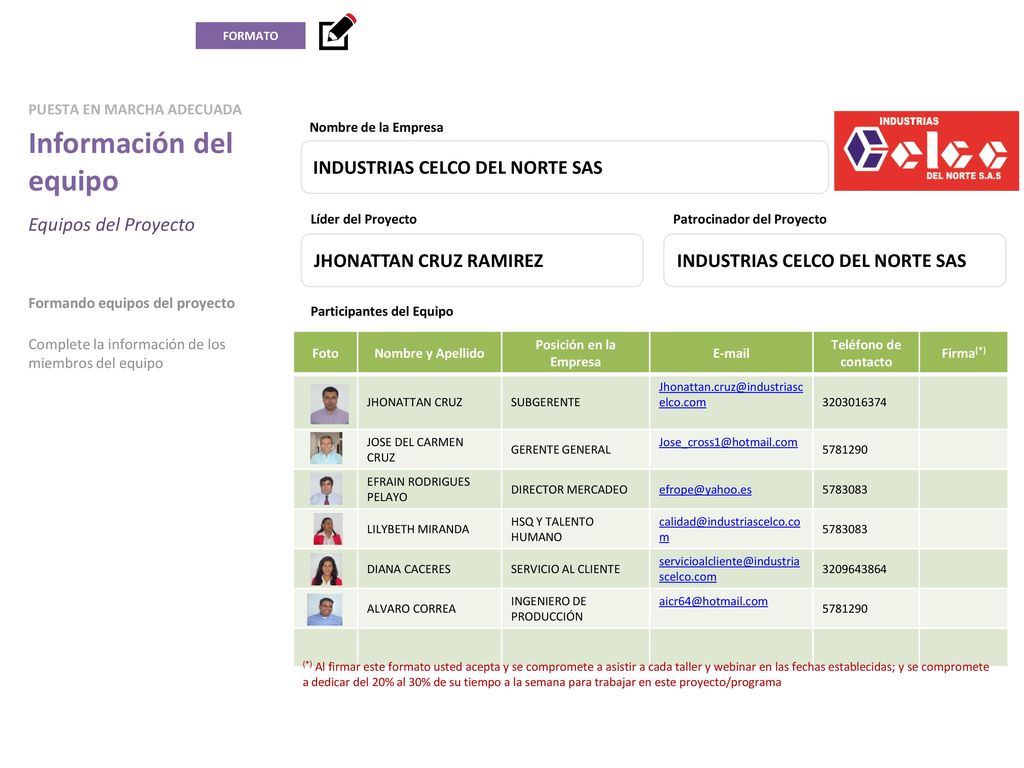This screenshot has height=768, width=1024.
Task: Click the E-mail column header
Action: coord(731,353)
